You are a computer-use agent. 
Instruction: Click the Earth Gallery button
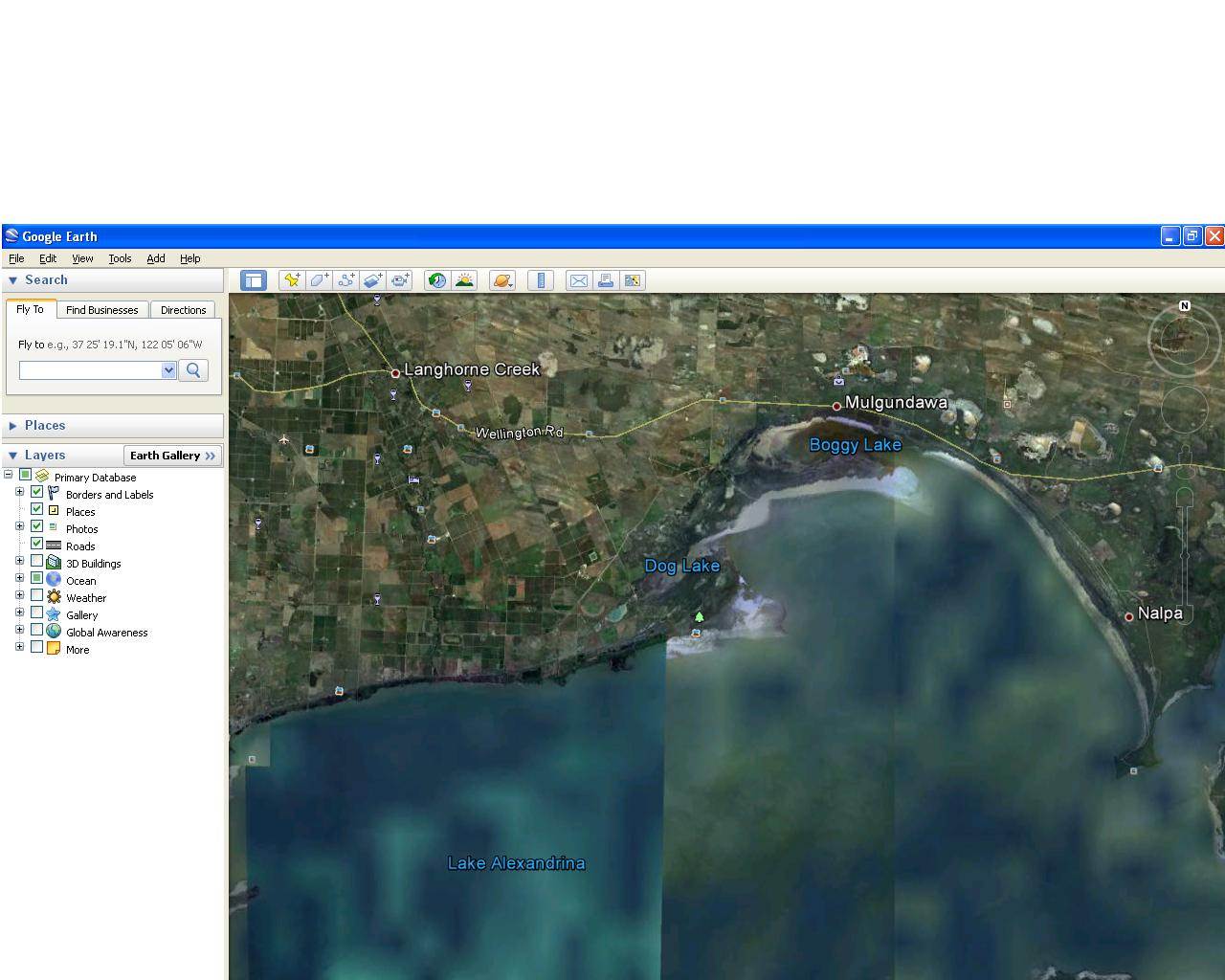click(172, 456)
